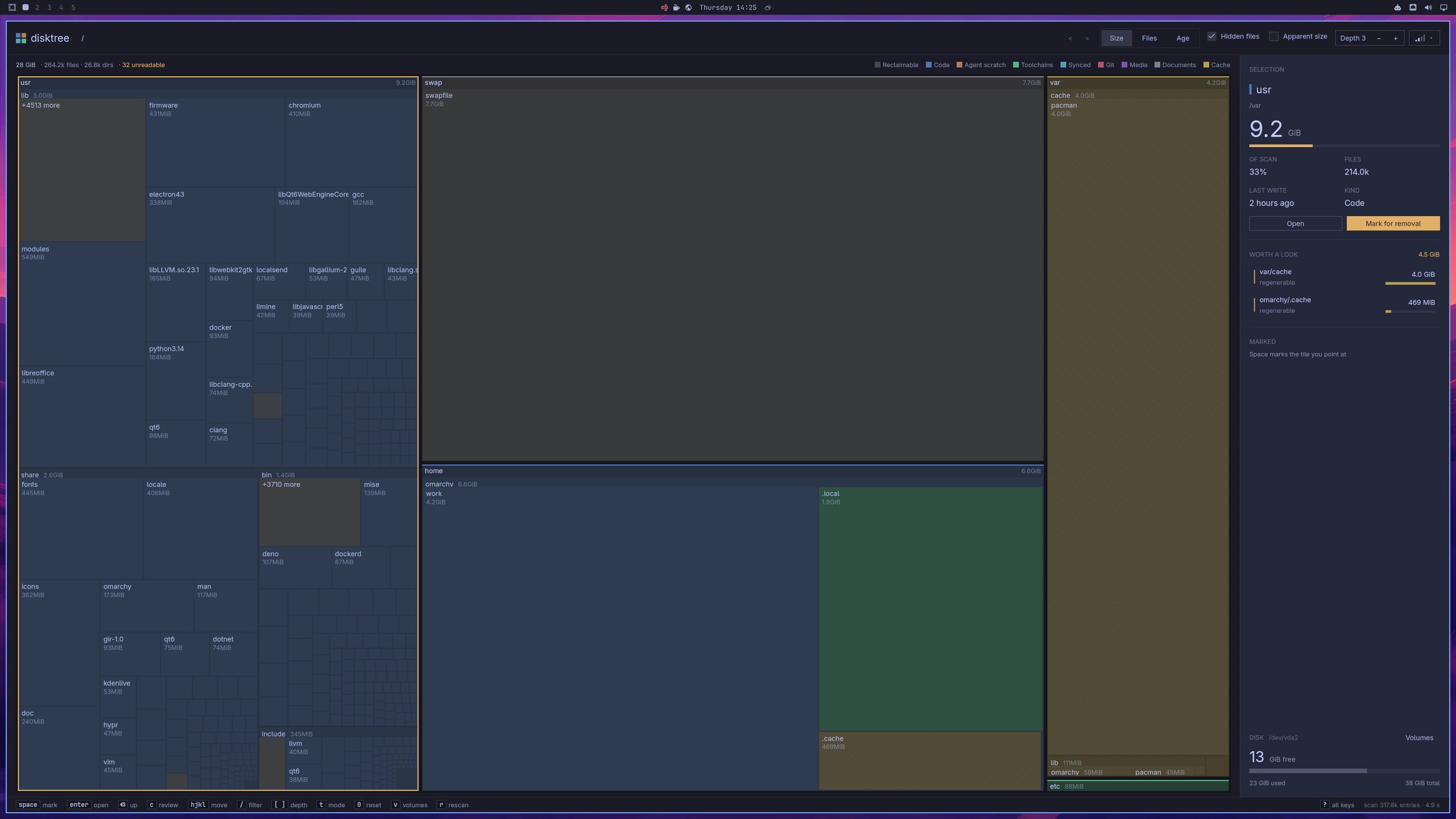The image size is (1456, 819).
Task: Click the Cache legend swatch
Action: point(1206,65)
